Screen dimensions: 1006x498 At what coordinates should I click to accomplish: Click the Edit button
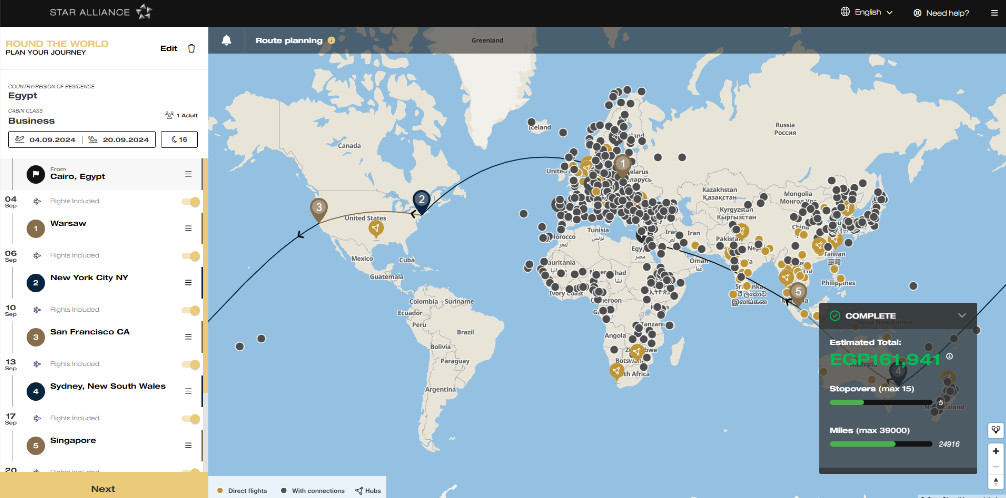tap(169, 48)
